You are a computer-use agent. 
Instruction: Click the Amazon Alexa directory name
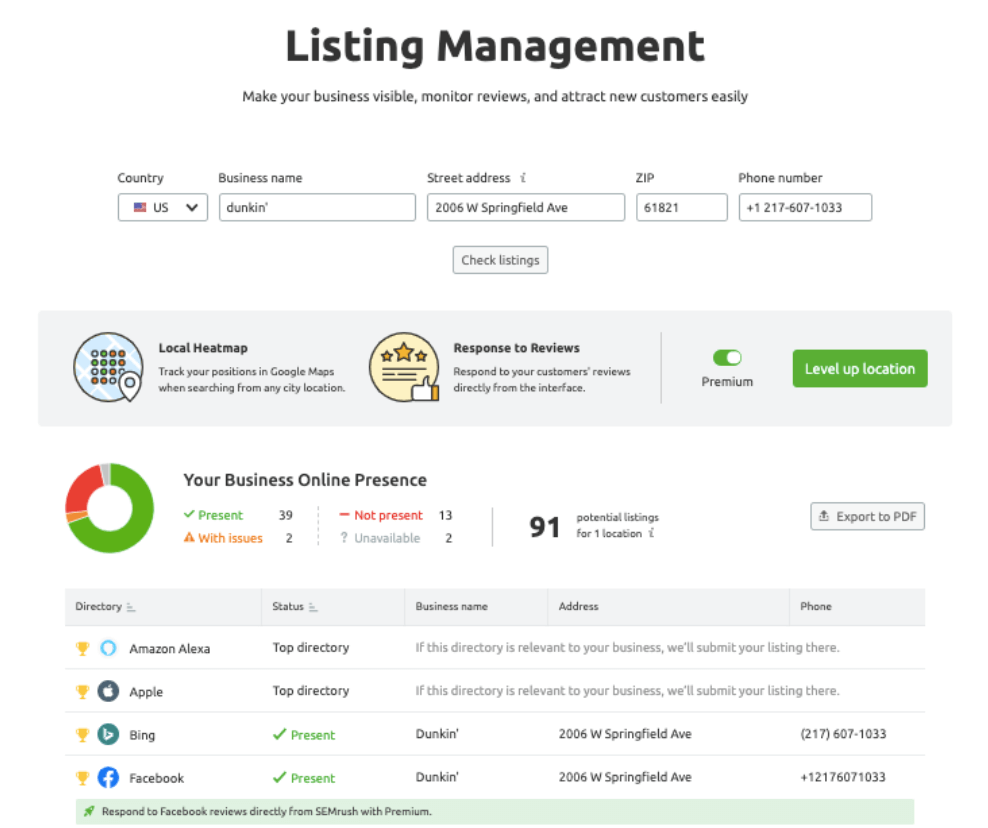(169, 648)
